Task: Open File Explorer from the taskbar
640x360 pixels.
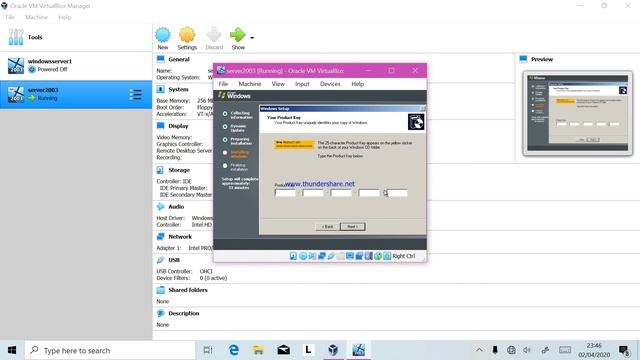Action: coord(258,350)
